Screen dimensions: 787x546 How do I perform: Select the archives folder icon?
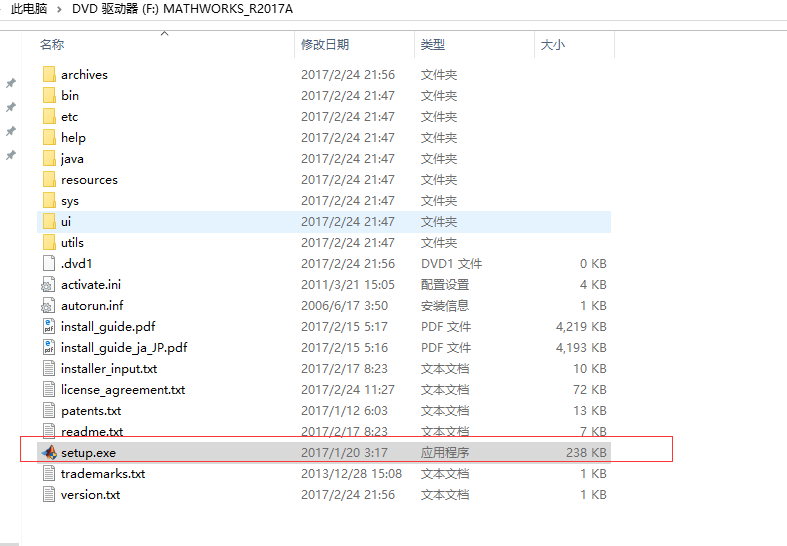coord(49,74)
